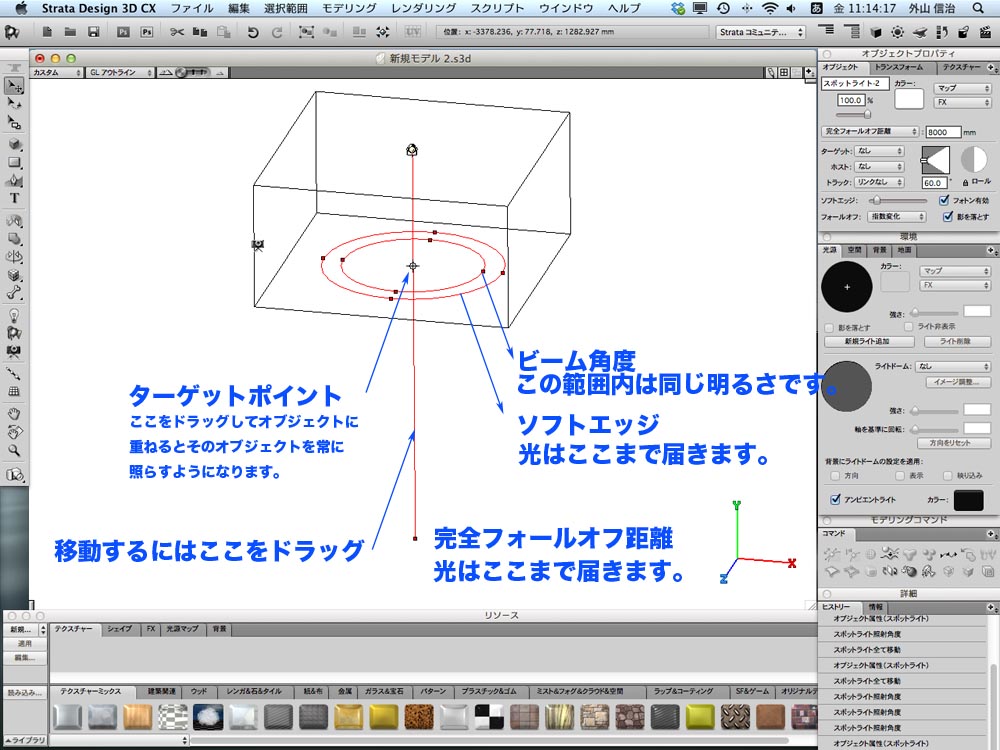
Task: Open the Strata コミュニティ dropdown in toolbar
Action: click(x=761, y=32)
